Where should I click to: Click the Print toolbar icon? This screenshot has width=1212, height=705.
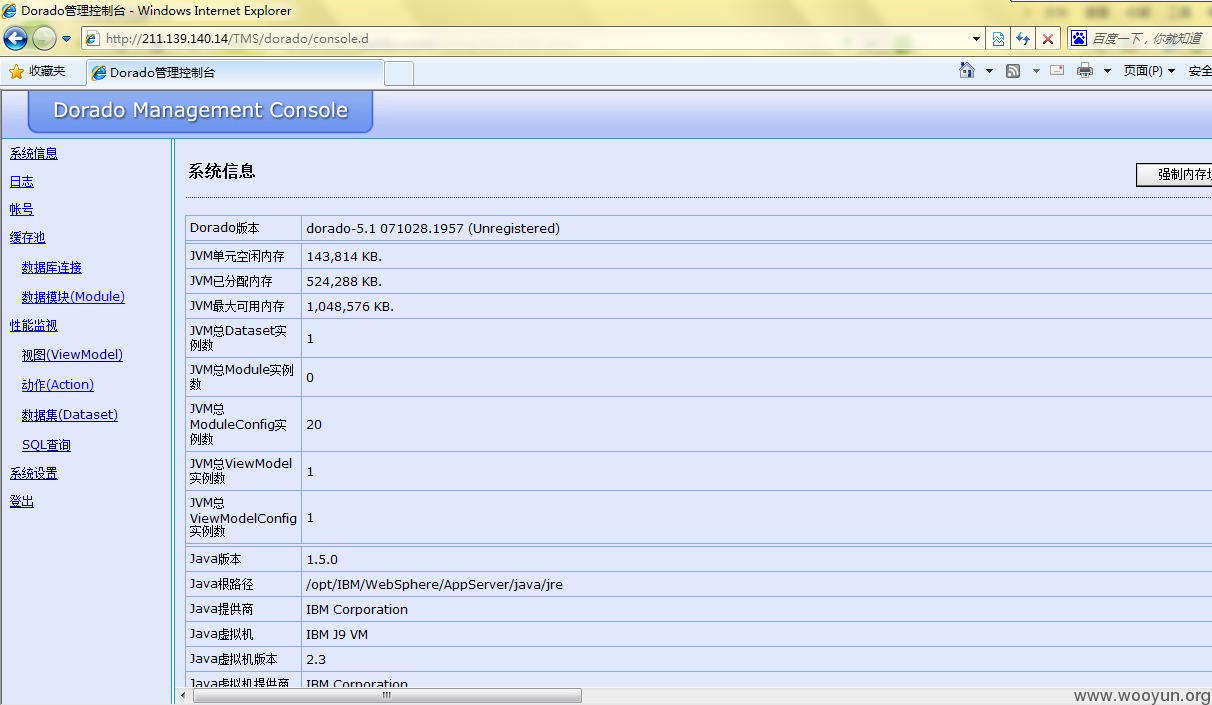[1085, 70]
